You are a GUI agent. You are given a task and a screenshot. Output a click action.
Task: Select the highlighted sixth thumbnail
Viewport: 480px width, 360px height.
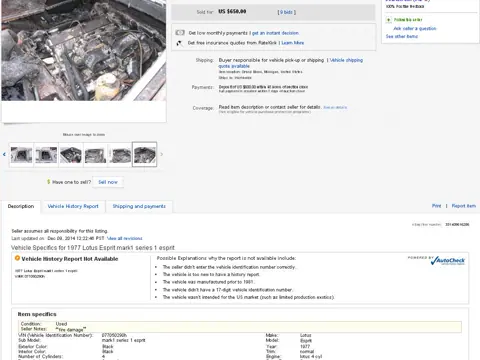pos(144,154)
